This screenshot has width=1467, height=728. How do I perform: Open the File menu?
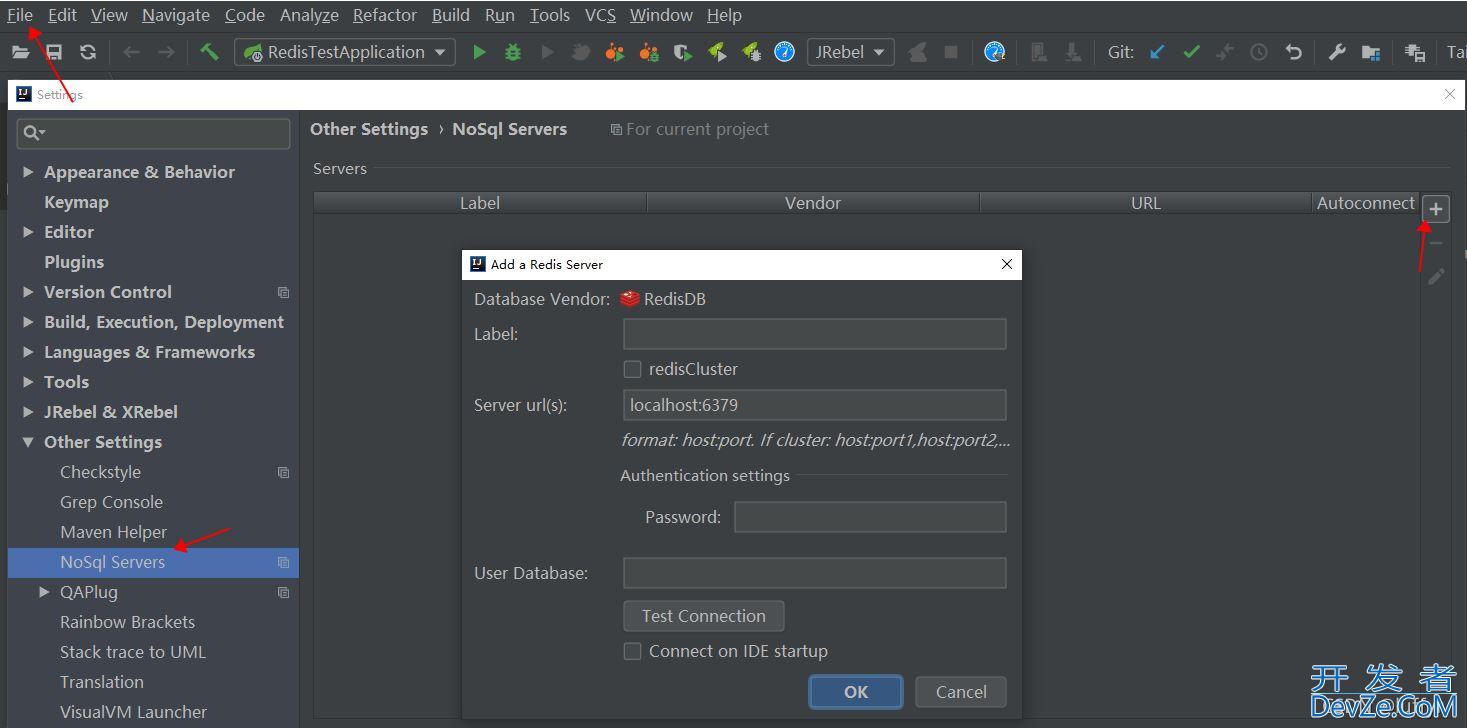point(20,15)
